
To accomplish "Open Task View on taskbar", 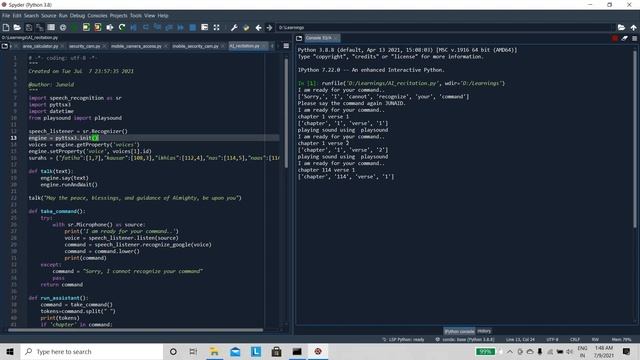I will 193,351.
